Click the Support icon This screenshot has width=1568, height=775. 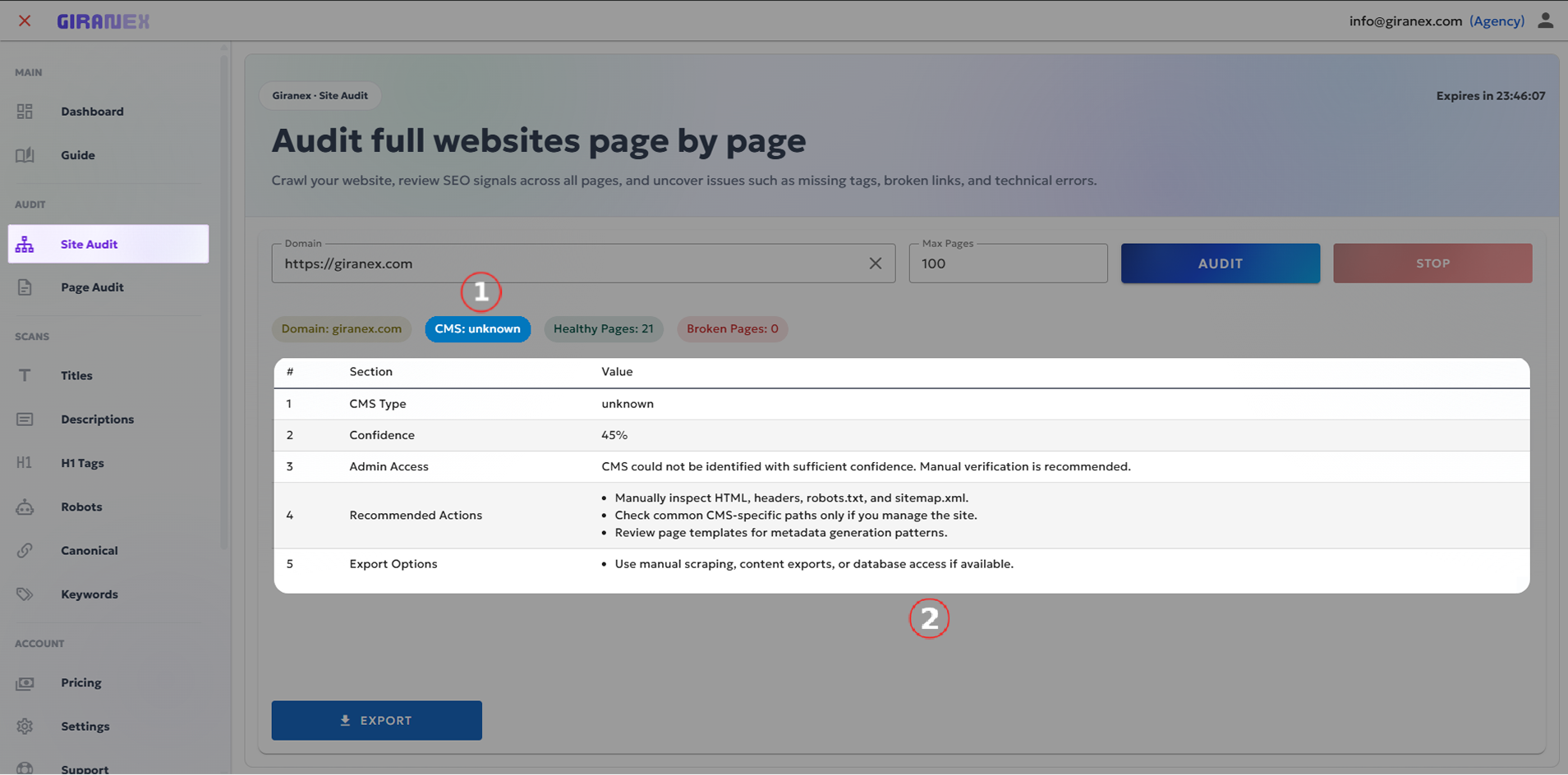25,769
